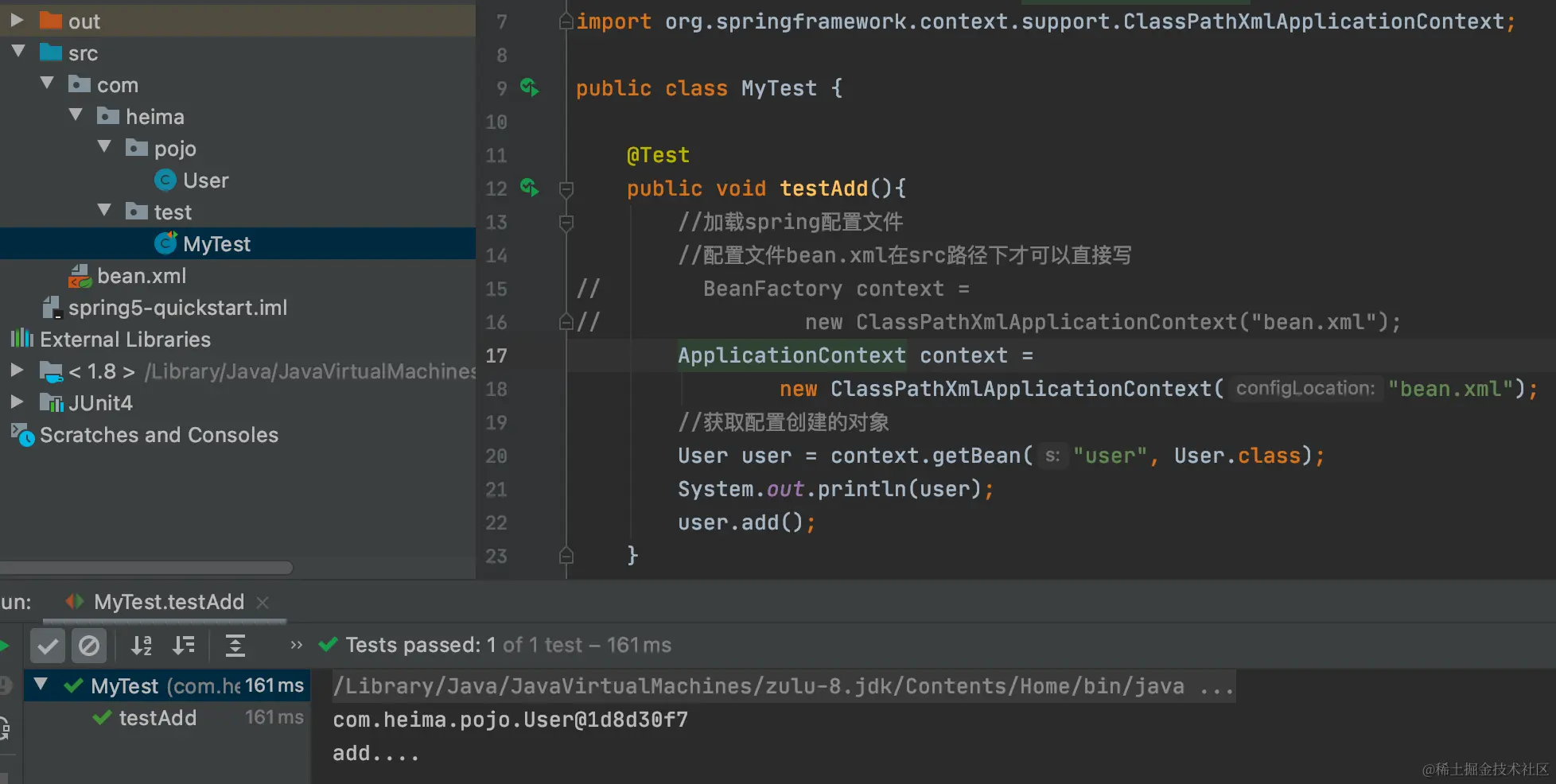Fold the comment block at line 13
1556x784 pixels.
tap(566, 223)
